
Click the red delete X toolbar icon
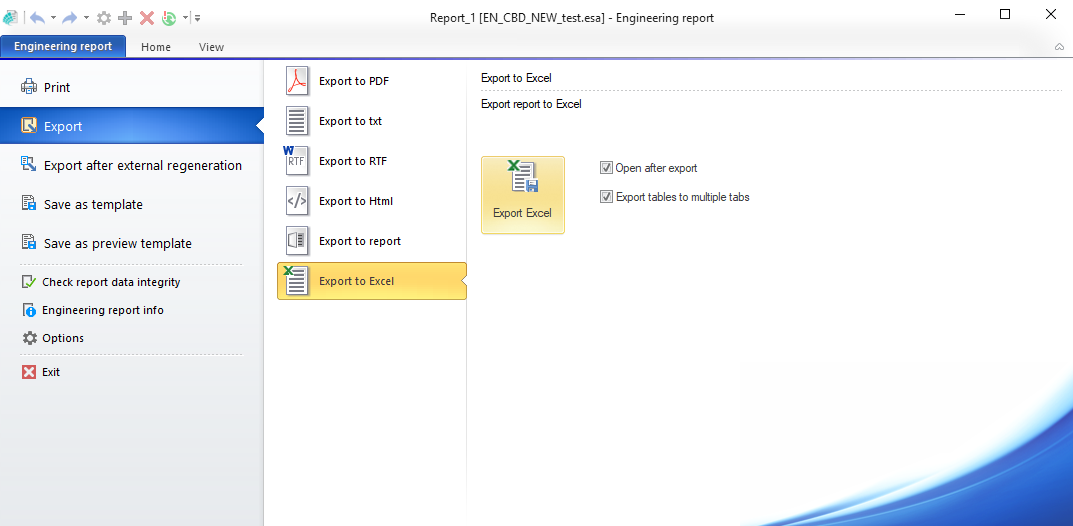[146, 18]
